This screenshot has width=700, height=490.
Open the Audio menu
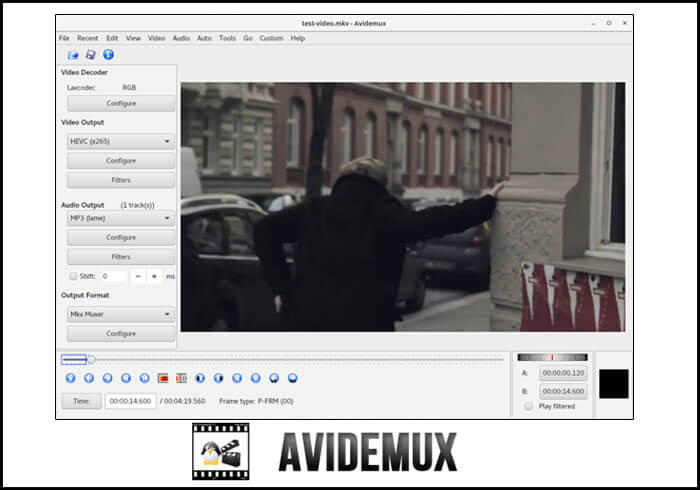181,38
